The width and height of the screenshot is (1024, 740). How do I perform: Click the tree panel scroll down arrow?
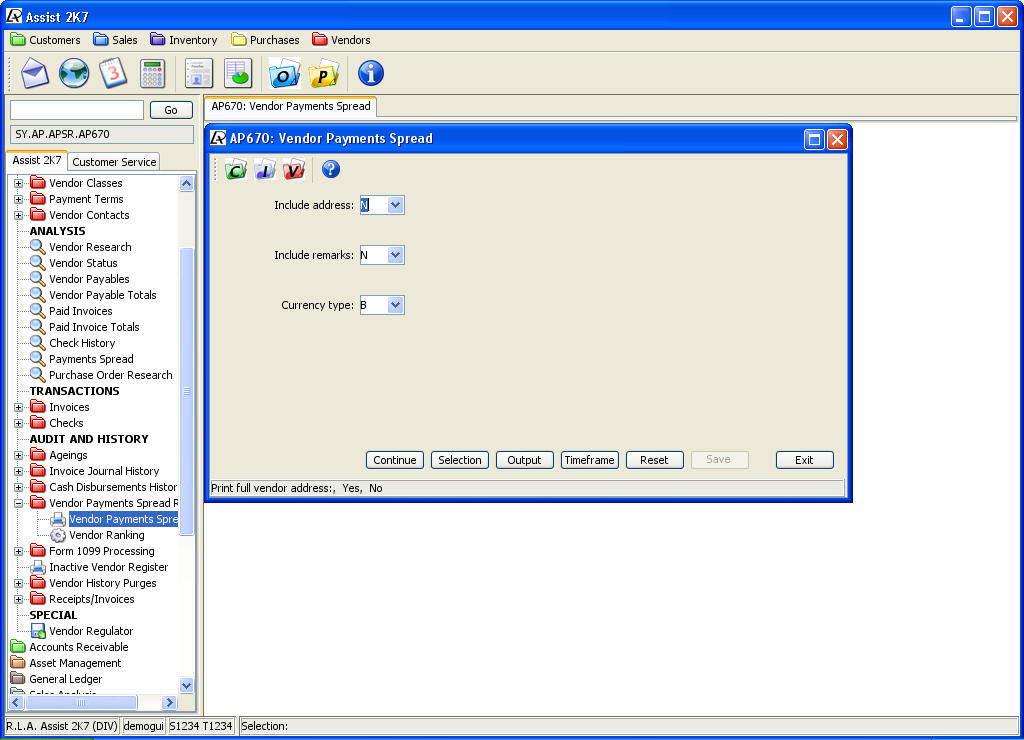click(186, 686)
